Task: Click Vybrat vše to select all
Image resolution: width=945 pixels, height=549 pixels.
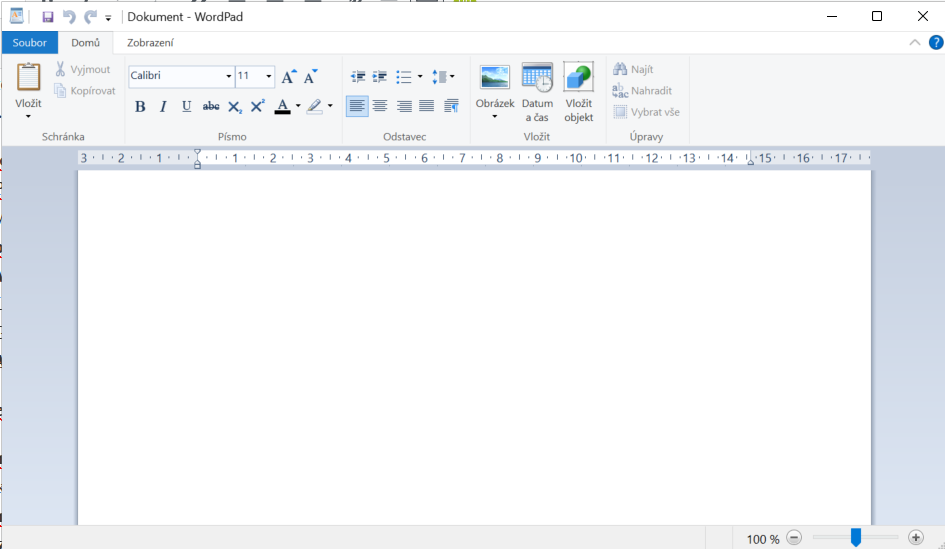Action: 646,112
